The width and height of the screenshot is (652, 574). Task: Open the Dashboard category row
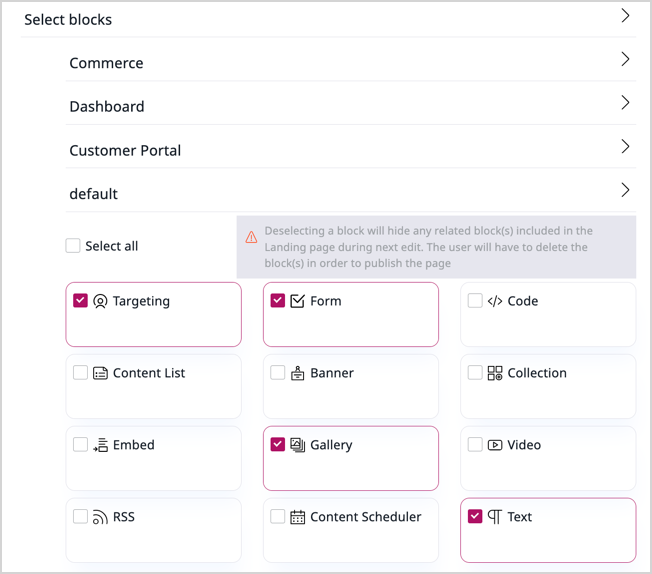[107, 106]
